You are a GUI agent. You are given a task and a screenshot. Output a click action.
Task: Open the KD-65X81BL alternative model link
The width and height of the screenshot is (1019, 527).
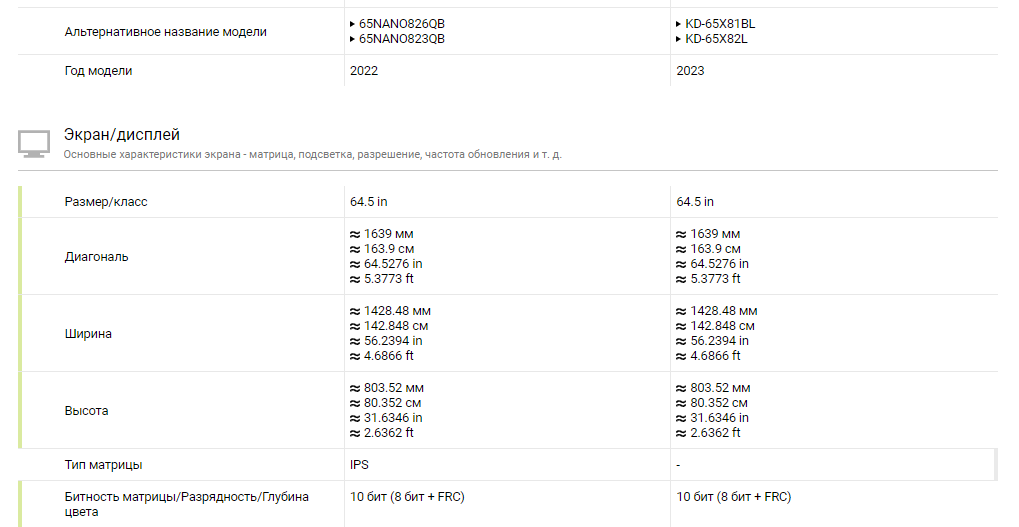click(720, 24)
